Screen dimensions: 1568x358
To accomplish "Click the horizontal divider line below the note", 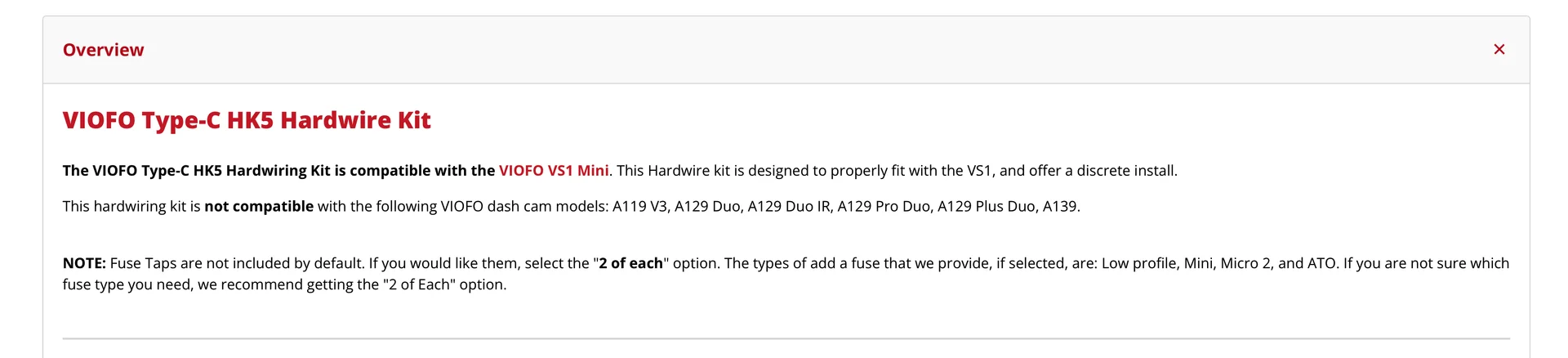I will [786, 338].
